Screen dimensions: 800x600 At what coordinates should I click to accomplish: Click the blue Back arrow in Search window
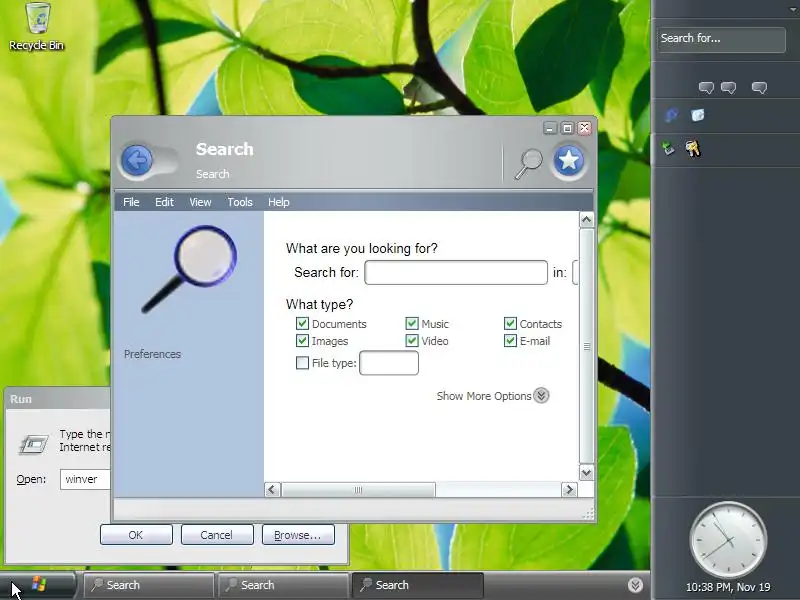(x=137, y=161)
